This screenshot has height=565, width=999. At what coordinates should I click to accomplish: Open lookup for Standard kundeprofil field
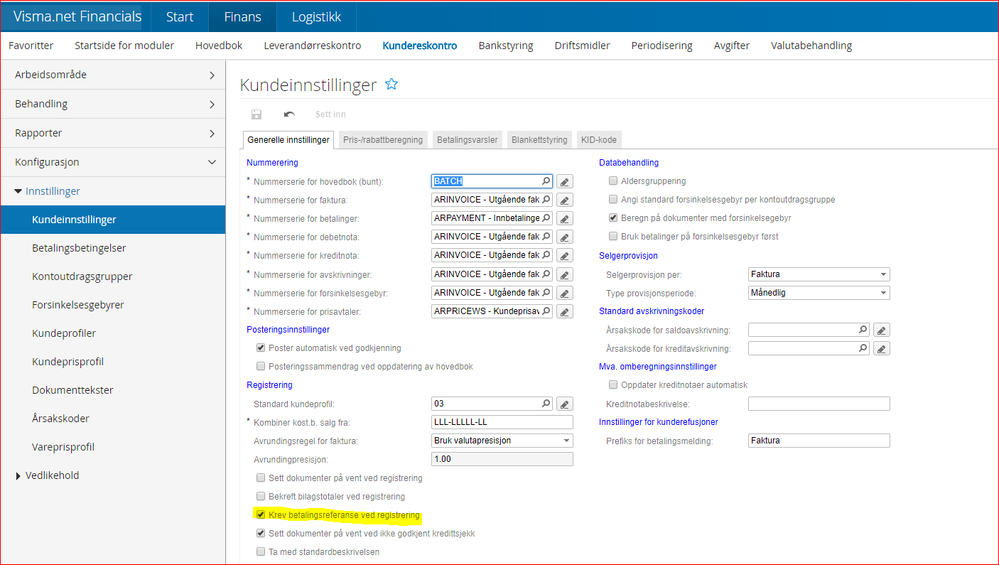(x=546, y=403)
